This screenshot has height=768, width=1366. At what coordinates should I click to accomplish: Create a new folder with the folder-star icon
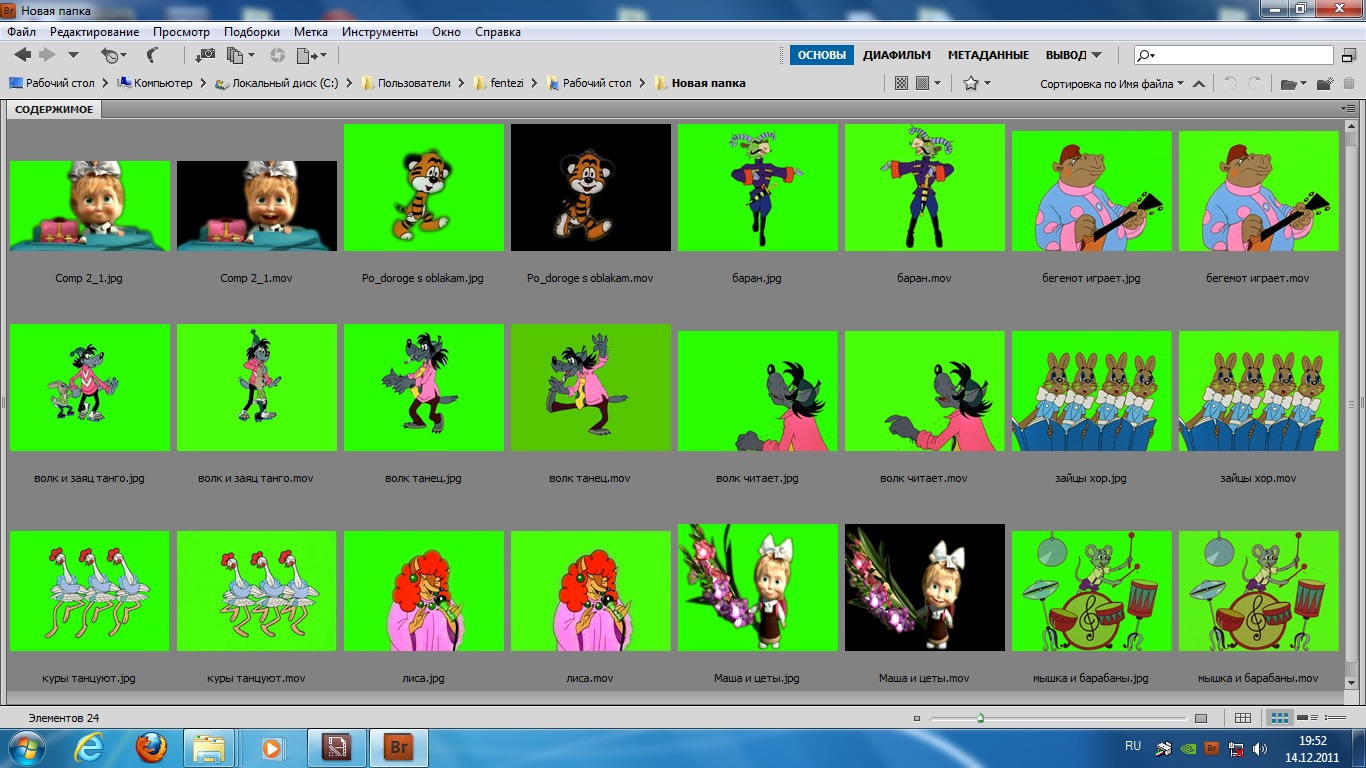pos(1325,84)
